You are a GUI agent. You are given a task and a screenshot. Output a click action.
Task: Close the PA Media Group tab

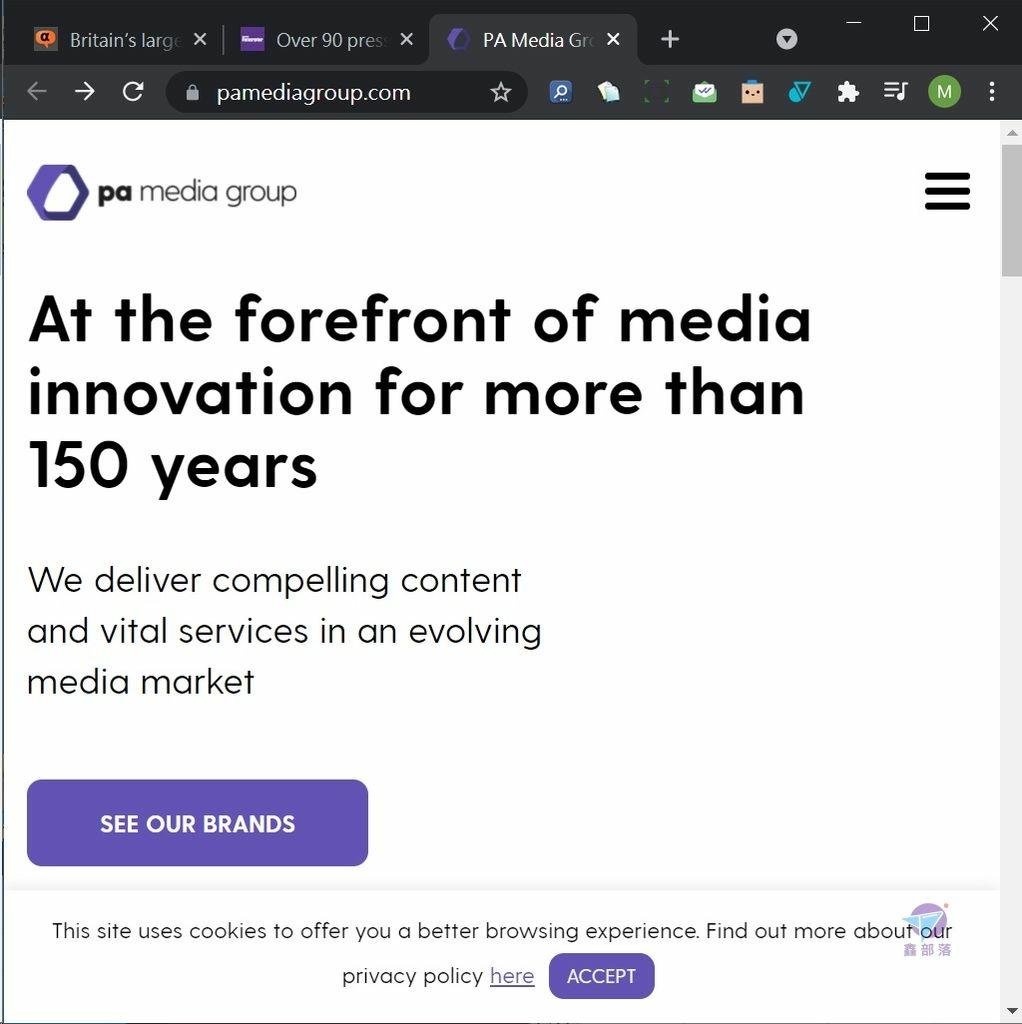pos(613,40)
